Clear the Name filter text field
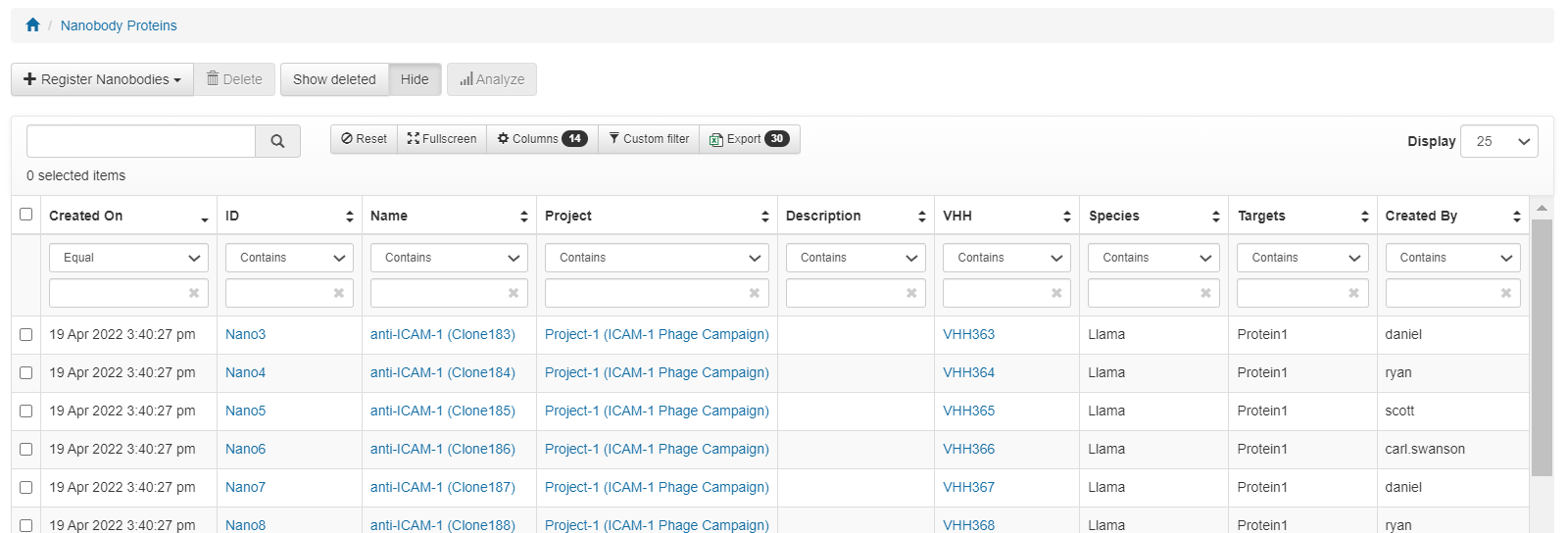The image size is (1568, 533). [513, 293]
